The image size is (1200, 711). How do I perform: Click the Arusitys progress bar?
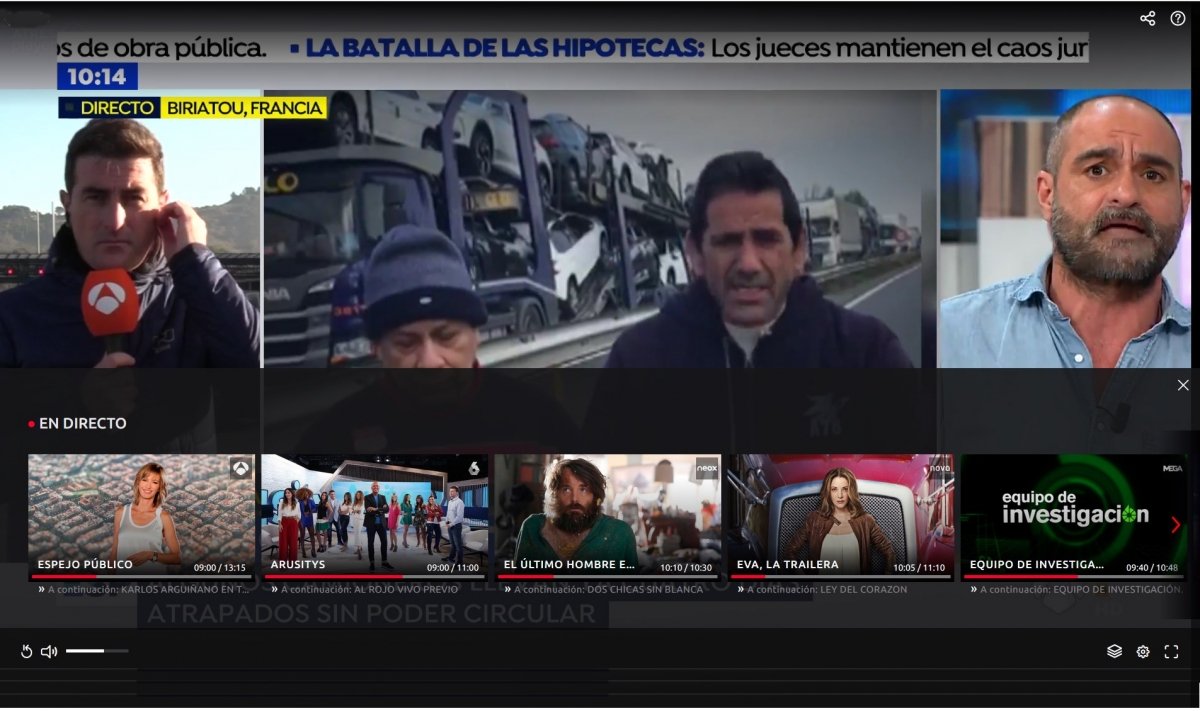[375, 576]
